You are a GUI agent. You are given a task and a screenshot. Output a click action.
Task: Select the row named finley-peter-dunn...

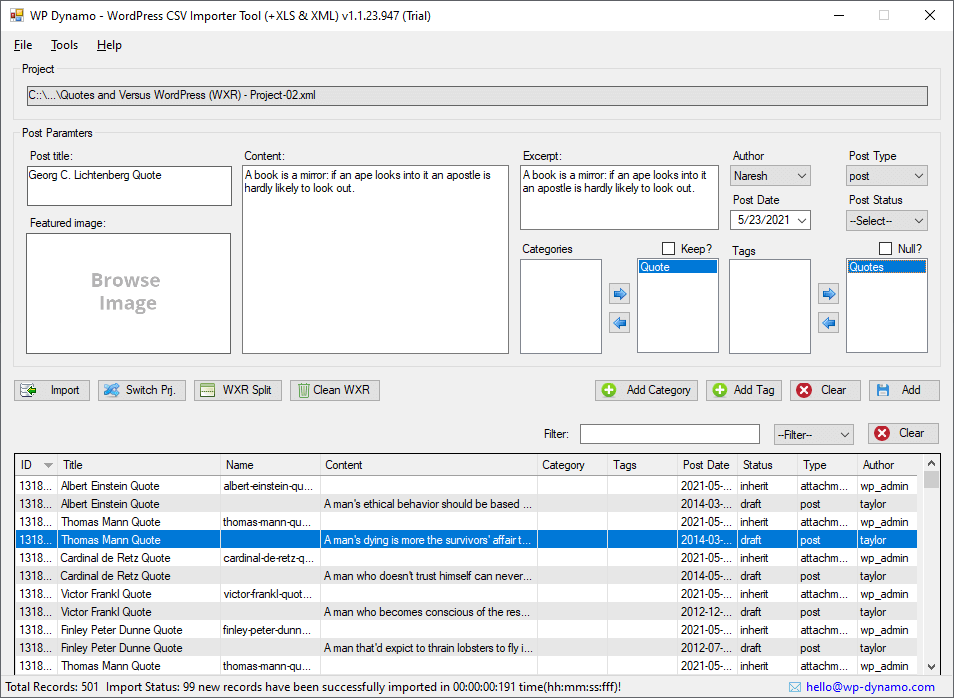[466, 630]
